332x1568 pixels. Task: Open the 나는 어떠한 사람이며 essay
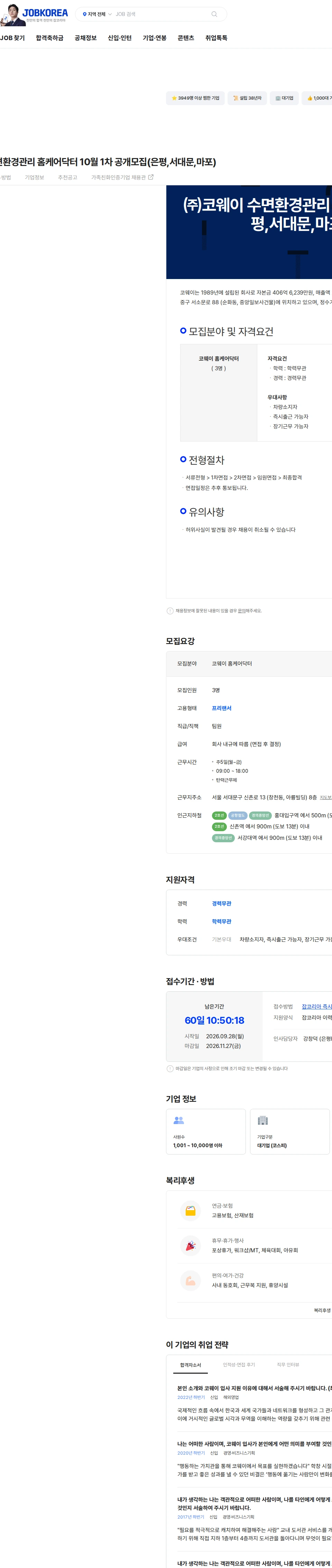pyautogui.click(x=255, y=1444)
